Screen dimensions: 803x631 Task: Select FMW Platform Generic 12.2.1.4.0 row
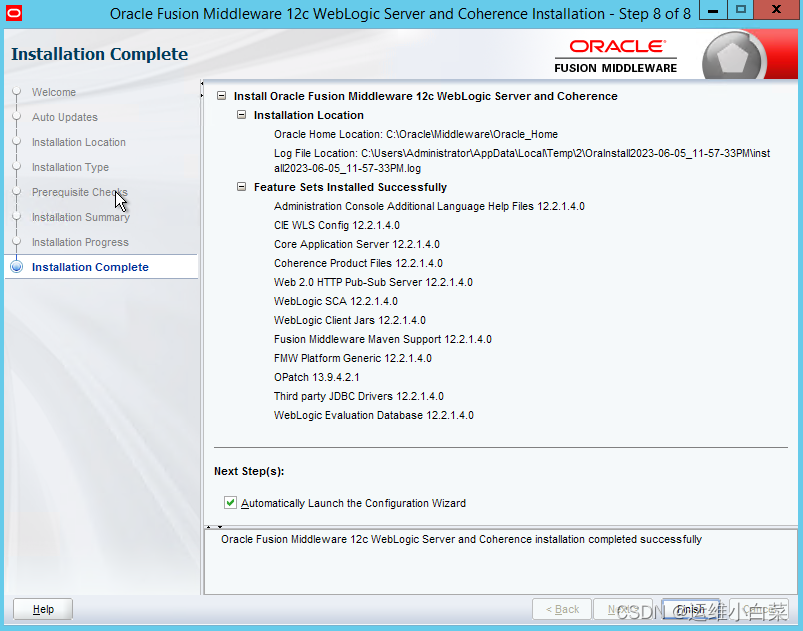click(352, 358)
